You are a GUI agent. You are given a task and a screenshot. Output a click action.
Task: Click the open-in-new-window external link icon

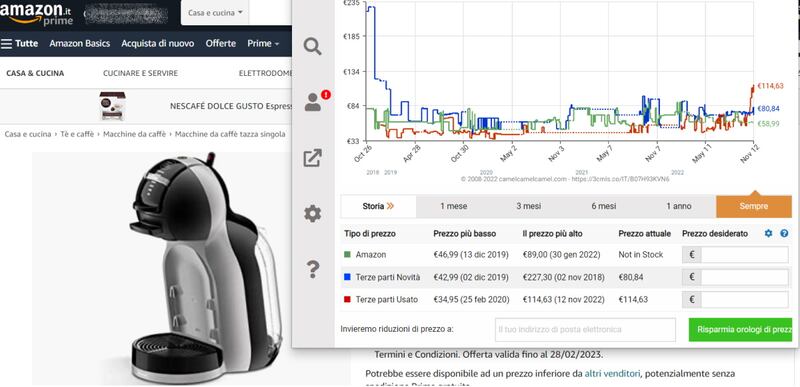[312, 158]
